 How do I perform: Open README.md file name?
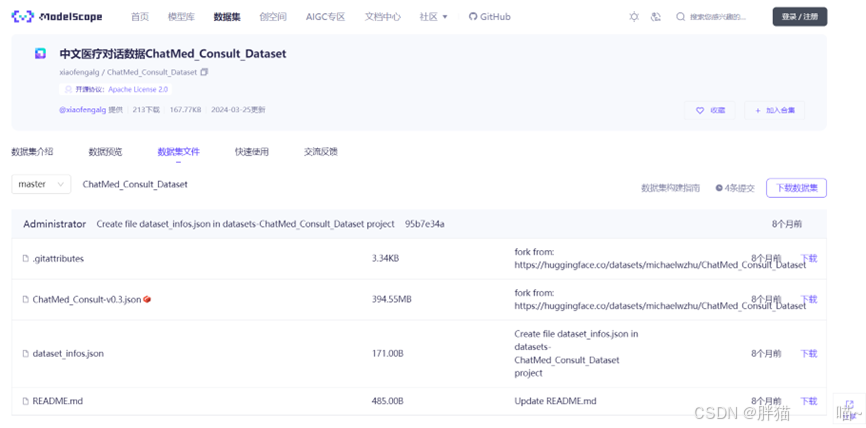tap(57, 401)
